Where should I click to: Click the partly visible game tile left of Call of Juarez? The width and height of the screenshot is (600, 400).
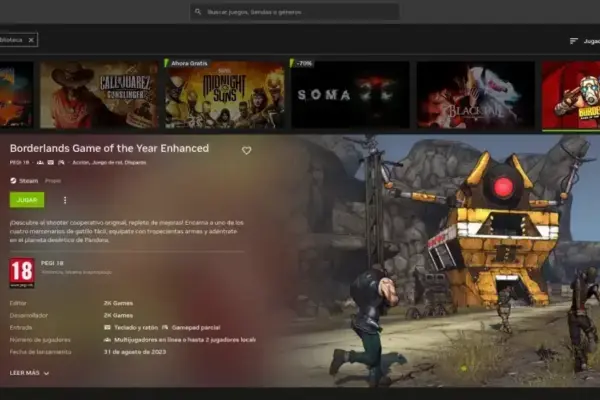pyautogui.click(x=16, y=94)
